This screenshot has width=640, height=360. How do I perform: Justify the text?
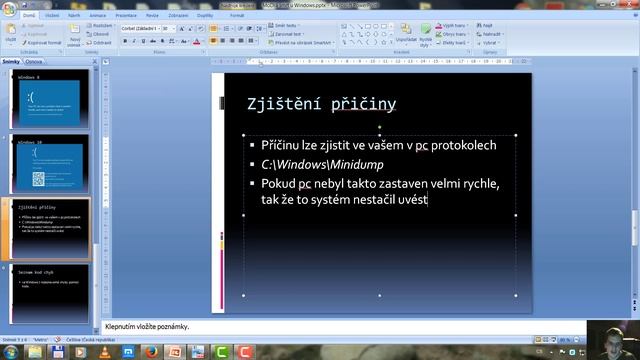[x=241, y=41]
